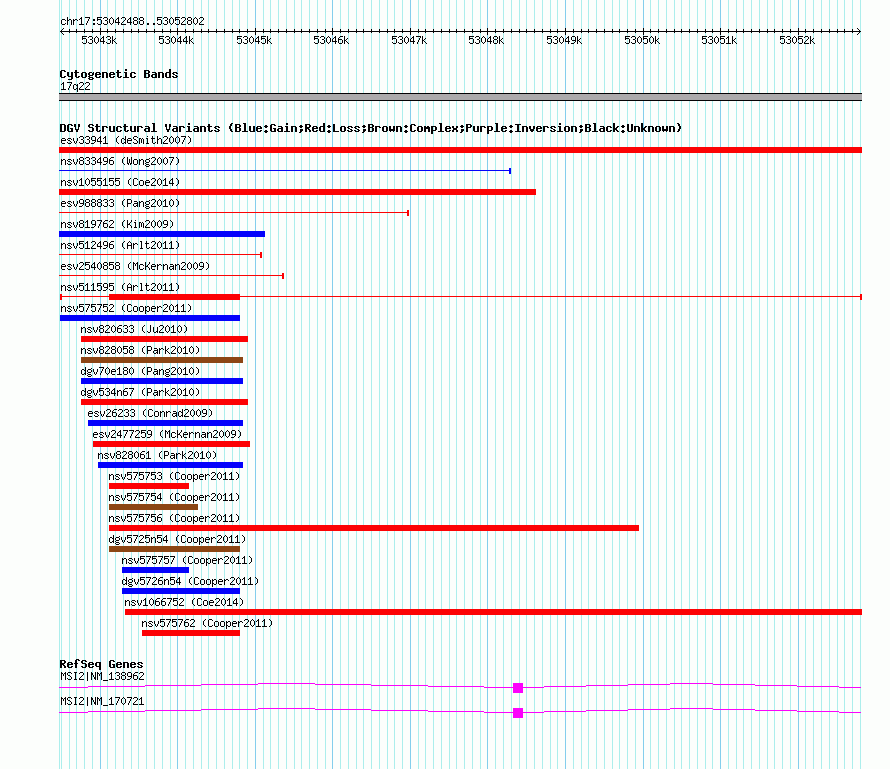Click the esv988833 (Pang2010) label

(x=120, y=203)
